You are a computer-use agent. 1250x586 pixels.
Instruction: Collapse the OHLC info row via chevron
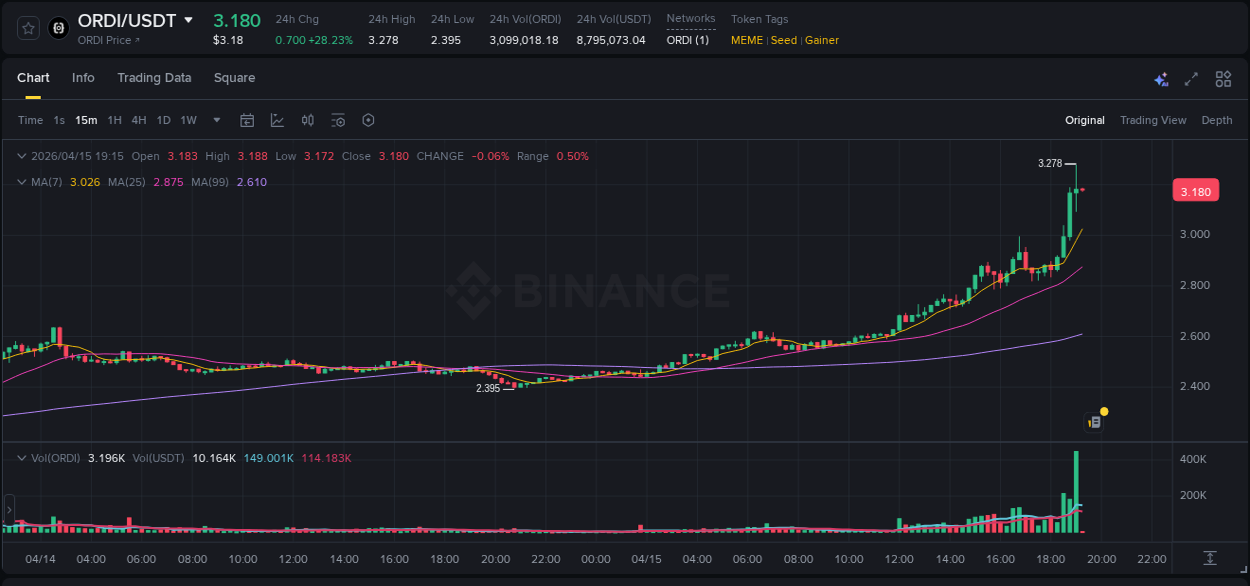20,156
